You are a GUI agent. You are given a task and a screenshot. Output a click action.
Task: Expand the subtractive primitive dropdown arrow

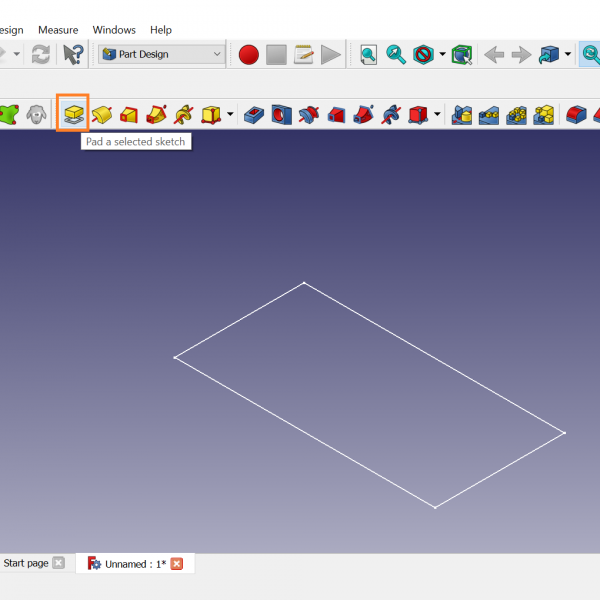(x=438, y=115)
